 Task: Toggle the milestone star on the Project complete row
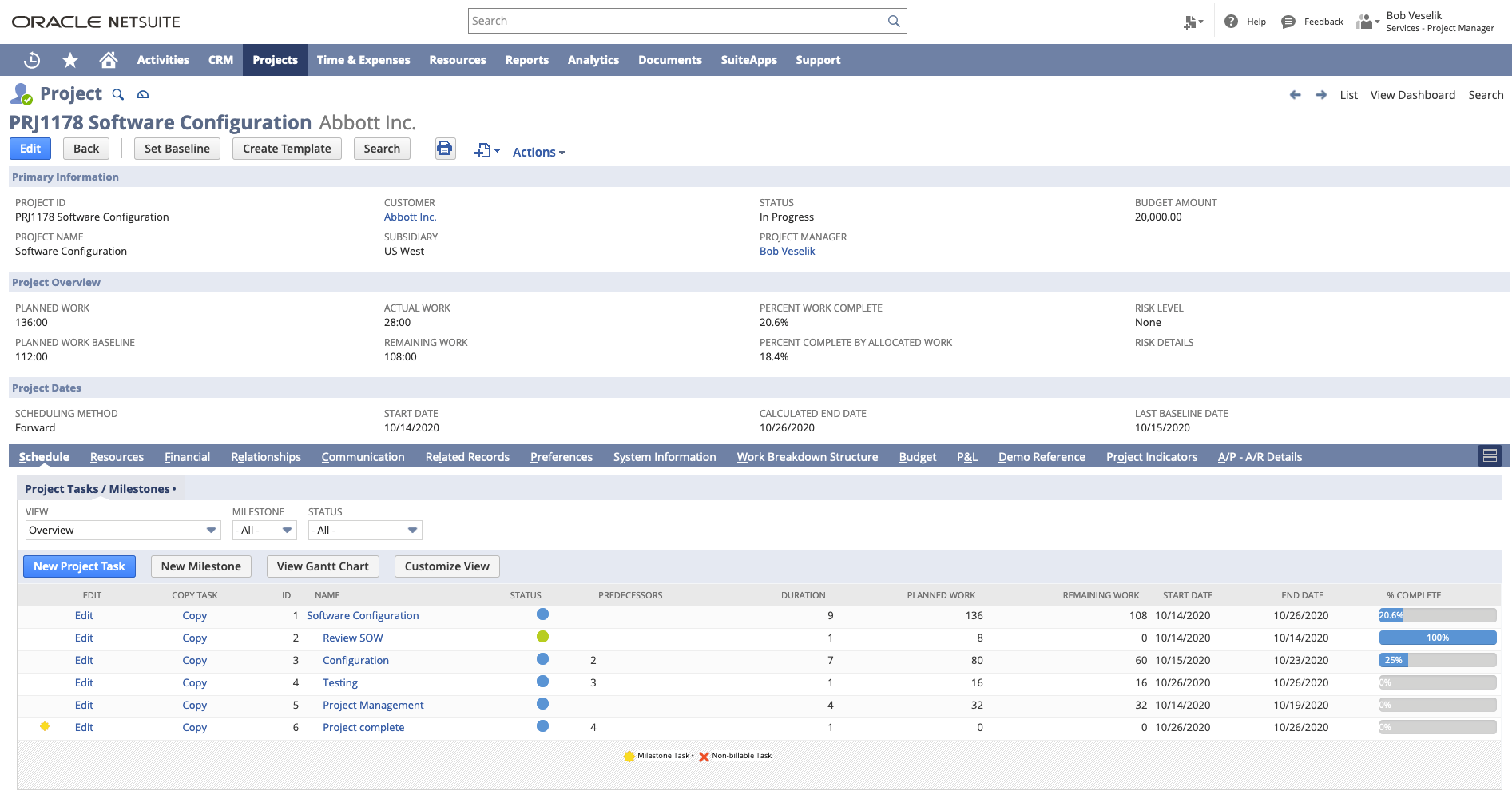tap(45, 727)
